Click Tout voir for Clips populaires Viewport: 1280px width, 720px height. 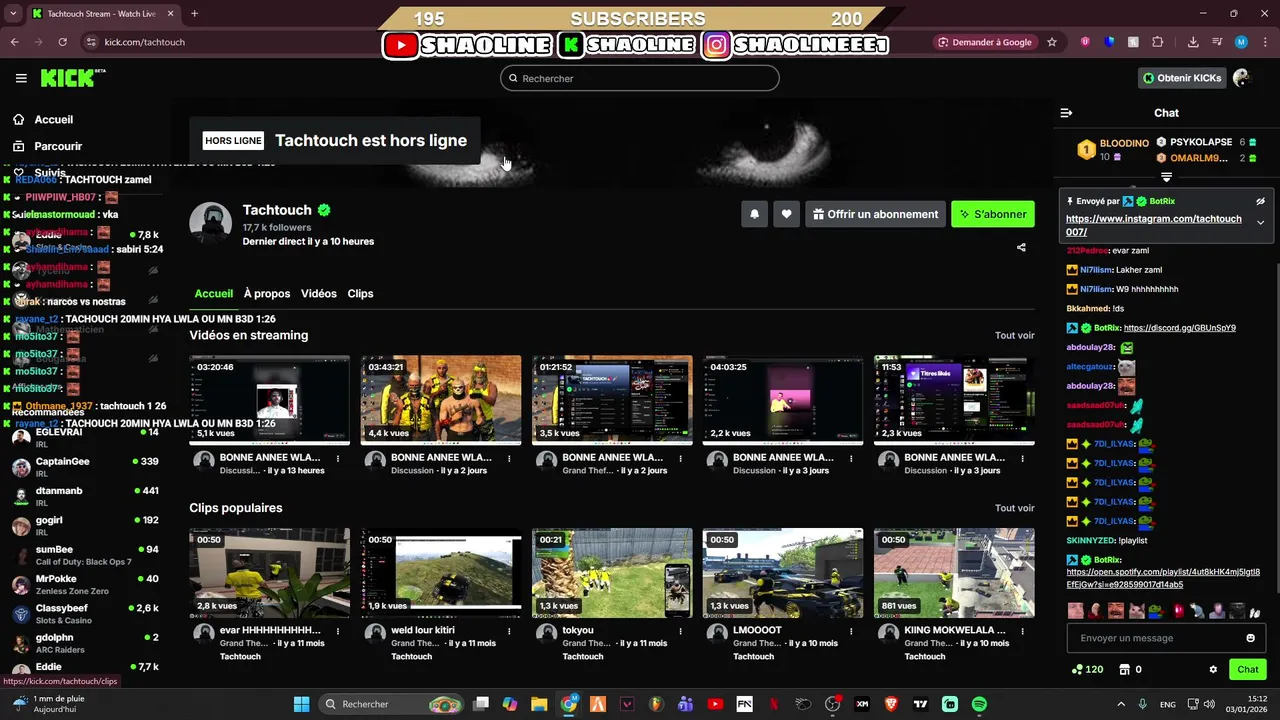click(x=1014, y=508)
